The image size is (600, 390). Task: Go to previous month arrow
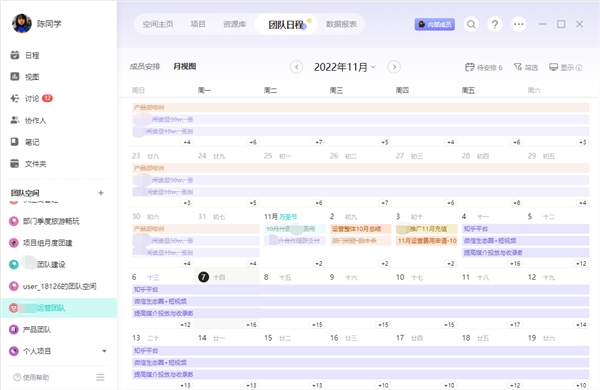pyautogui.click(x=296, y=67)
